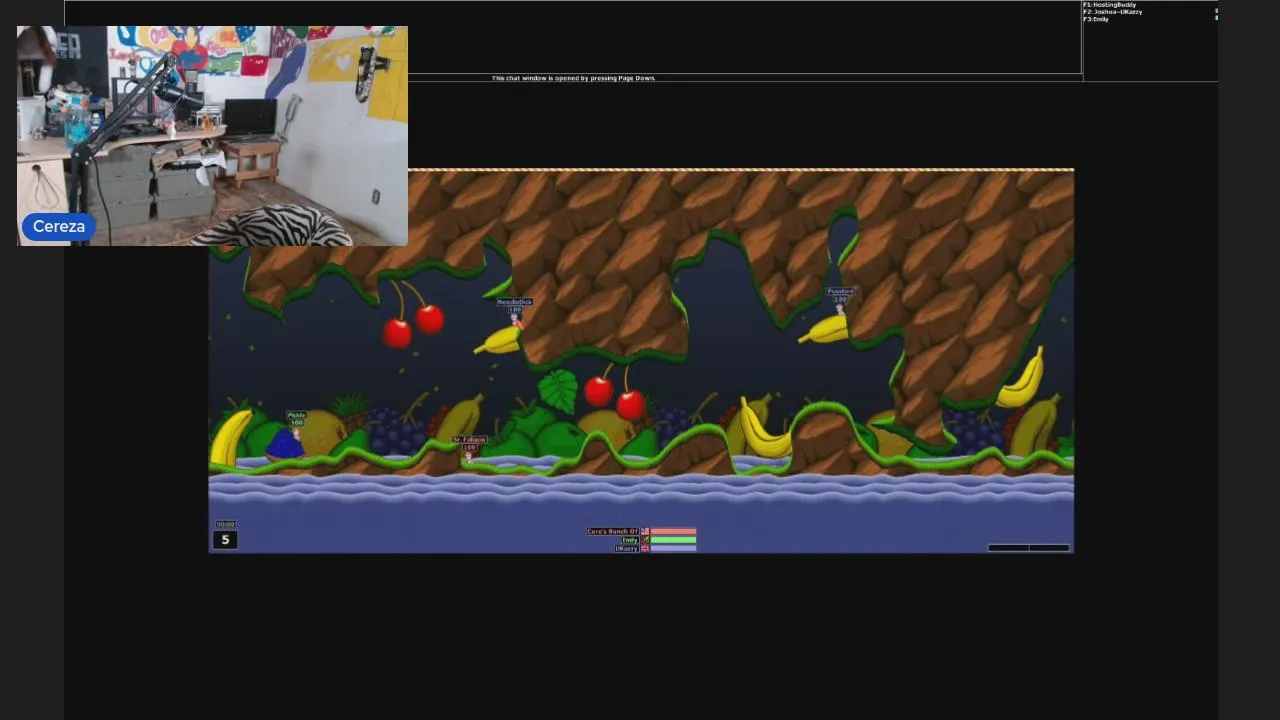
Task: Click the turn timer showing 5
Action: click(x=225, y=540)
